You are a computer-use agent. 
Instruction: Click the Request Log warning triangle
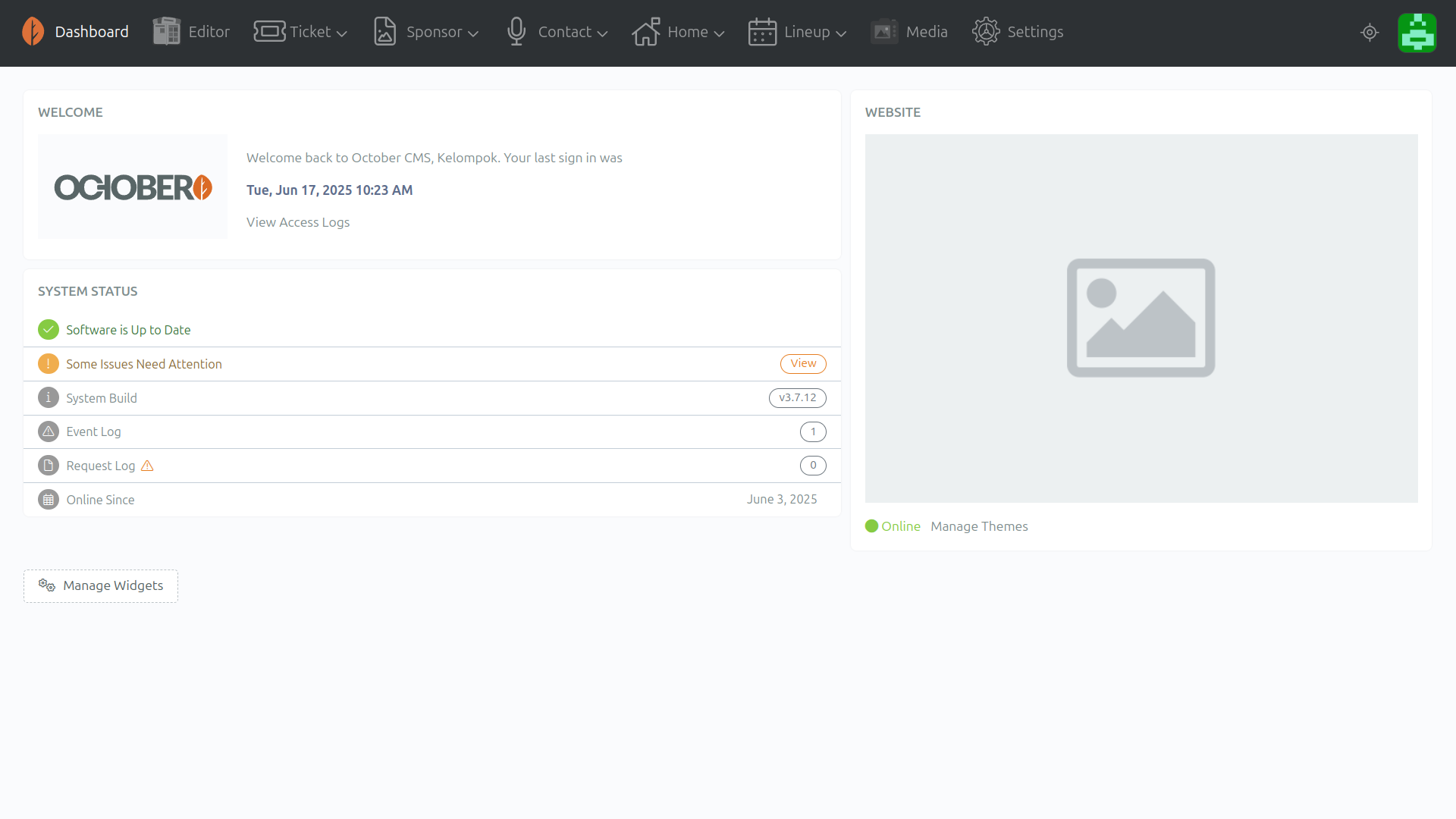(147, 466)
